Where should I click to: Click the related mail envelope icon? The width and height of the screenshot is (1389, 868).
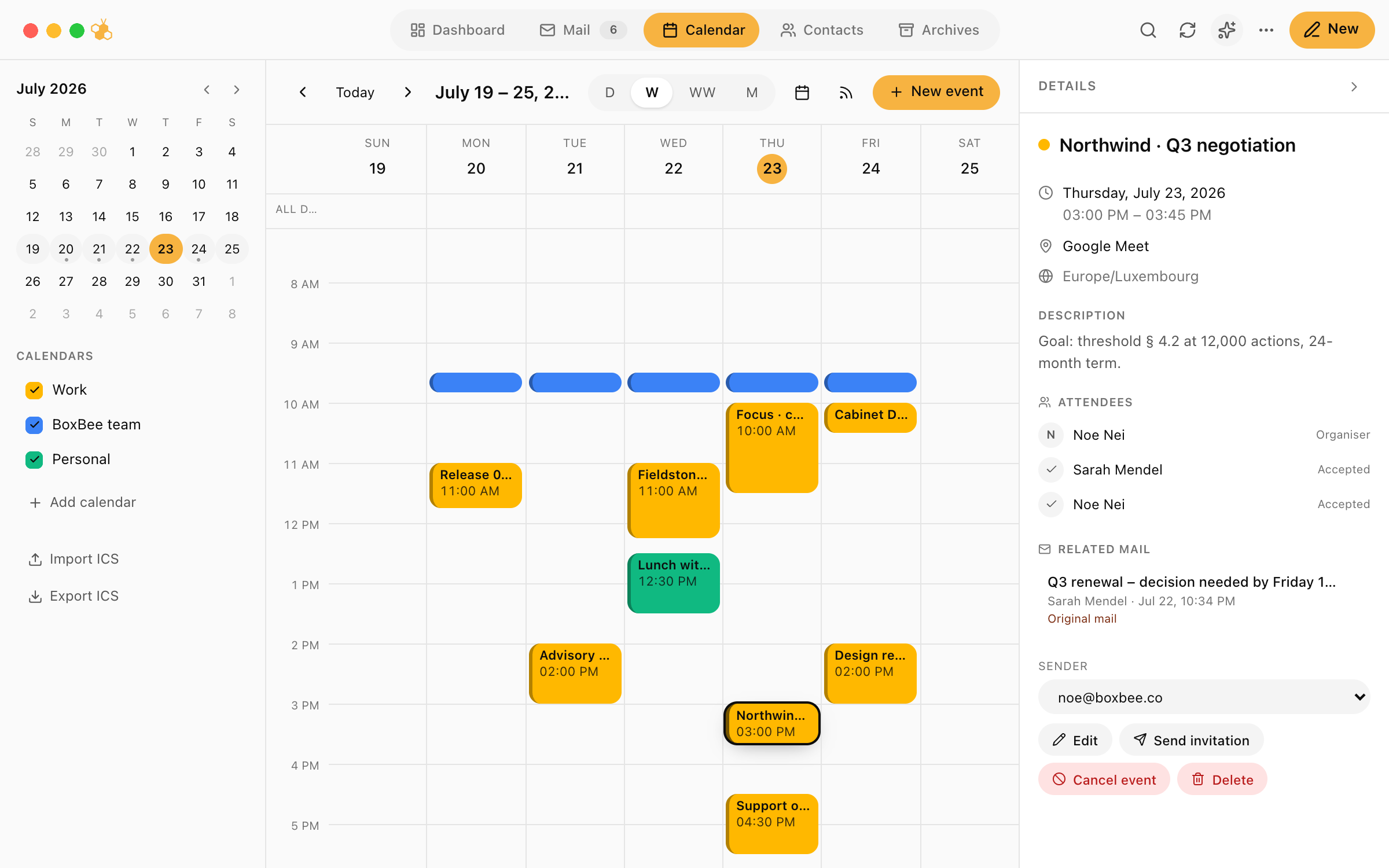pos(1045,549)
